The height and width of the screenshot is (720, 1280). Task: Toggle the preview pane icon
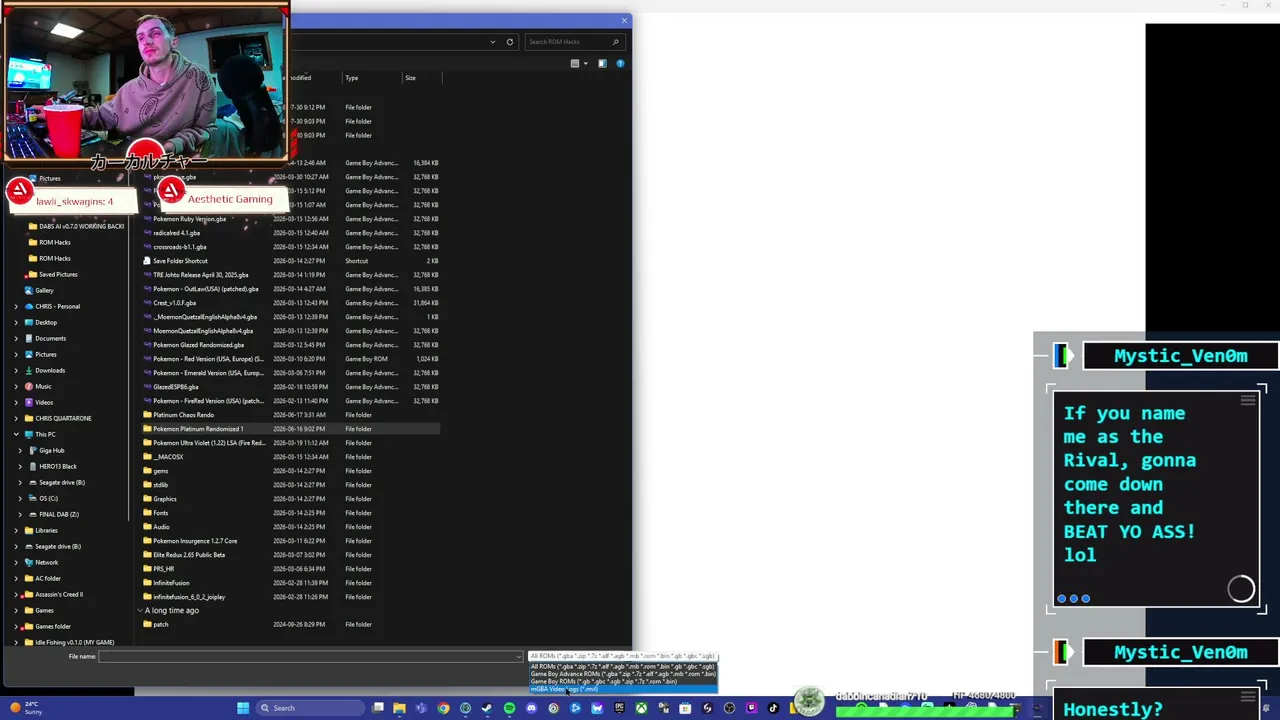click(602, 64)
